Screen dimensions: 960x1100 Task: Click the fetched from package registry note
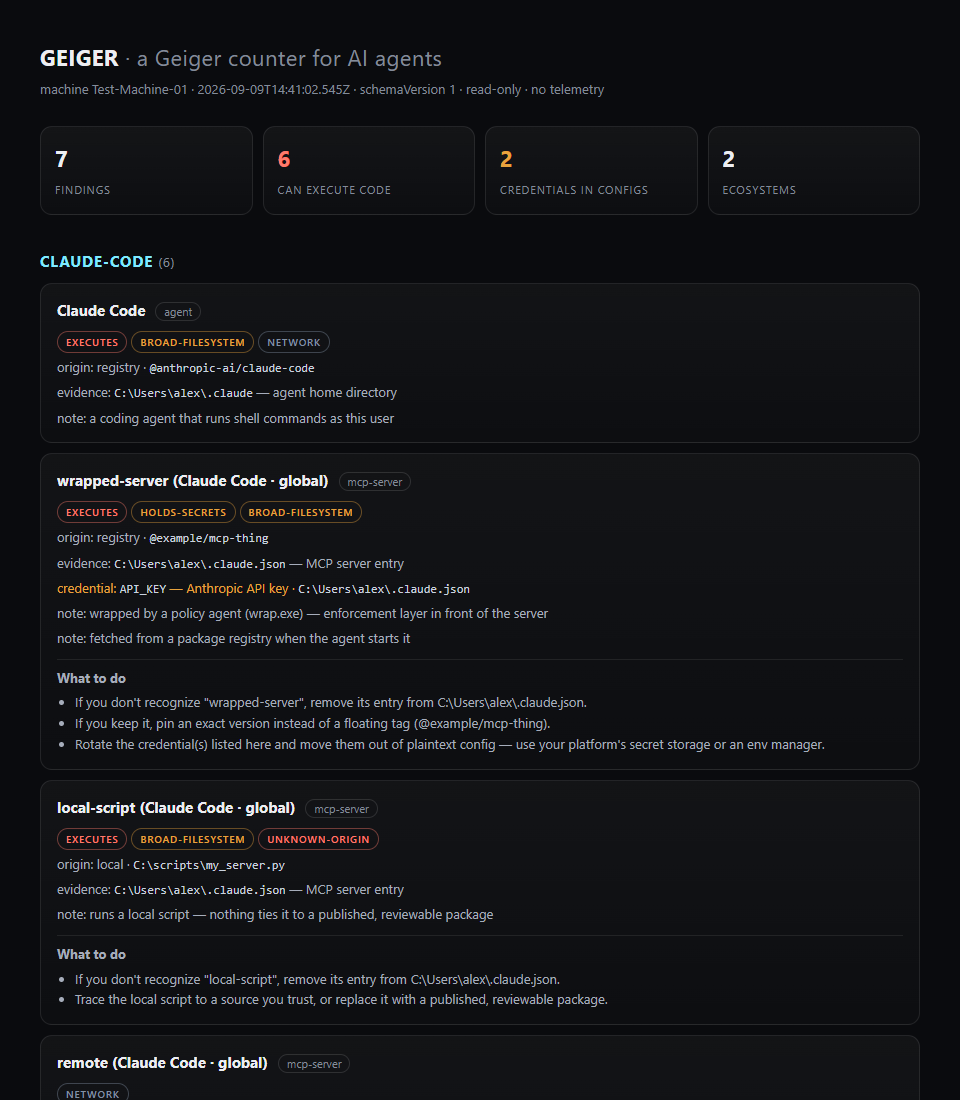(234, 639)
